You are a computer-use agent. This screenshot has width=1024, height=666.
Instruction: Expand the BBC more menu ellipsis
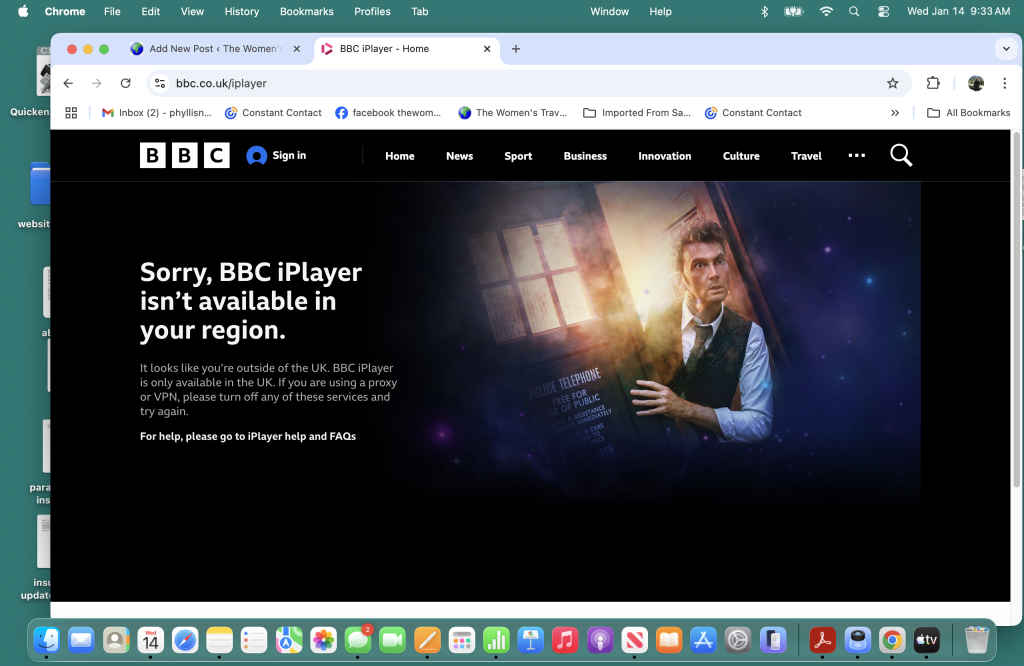click(856, 156)
